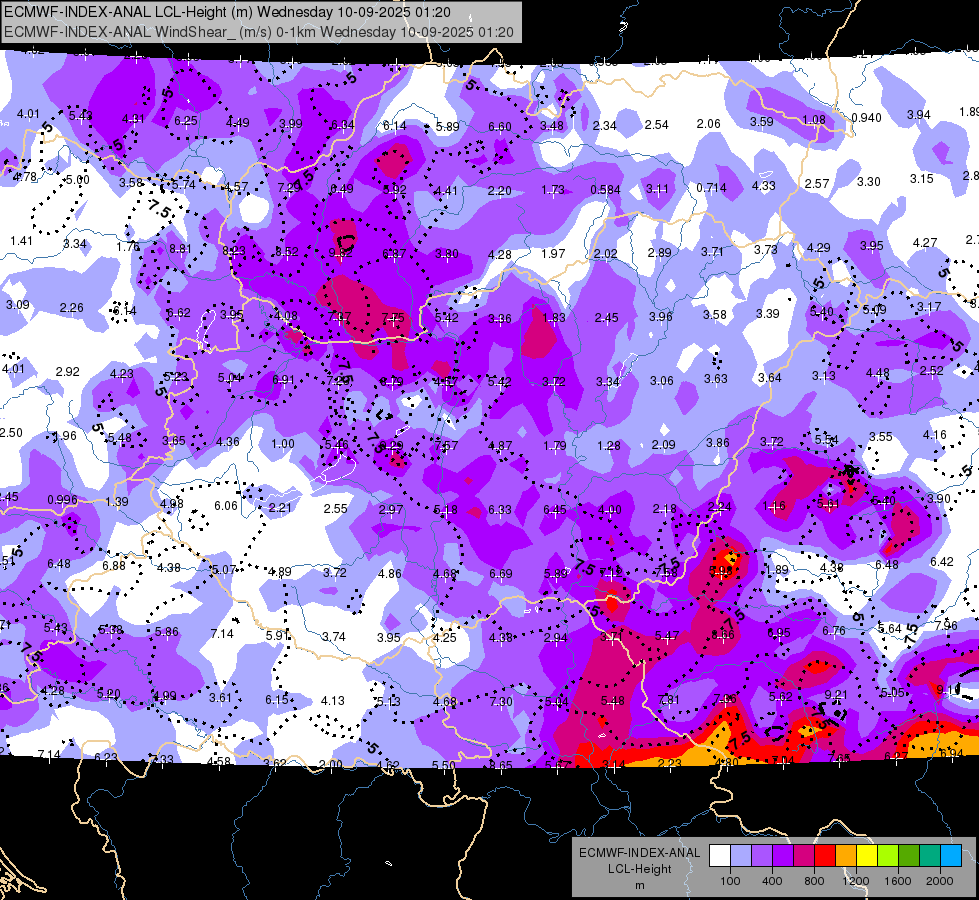The height and width of the screenshot is (900, 979).
Task: Click the wind shear value 4.33
Action: coord(764,185)
